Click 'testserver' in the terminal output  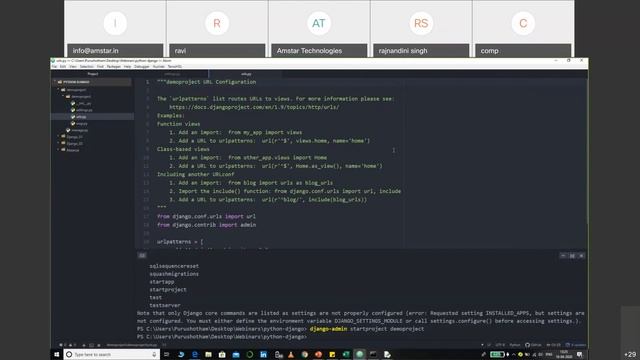click(x=164, y=305)
